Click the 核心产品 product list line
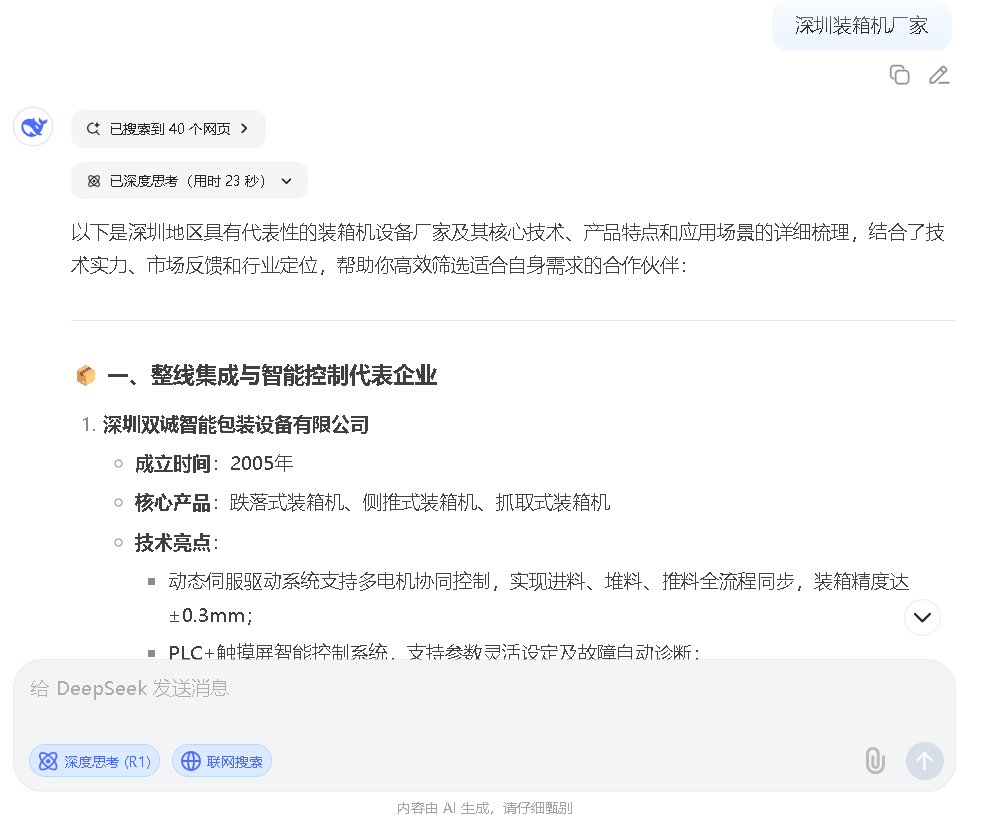Image resolution: width=991 pixels, height=818 pixels. 373,503
